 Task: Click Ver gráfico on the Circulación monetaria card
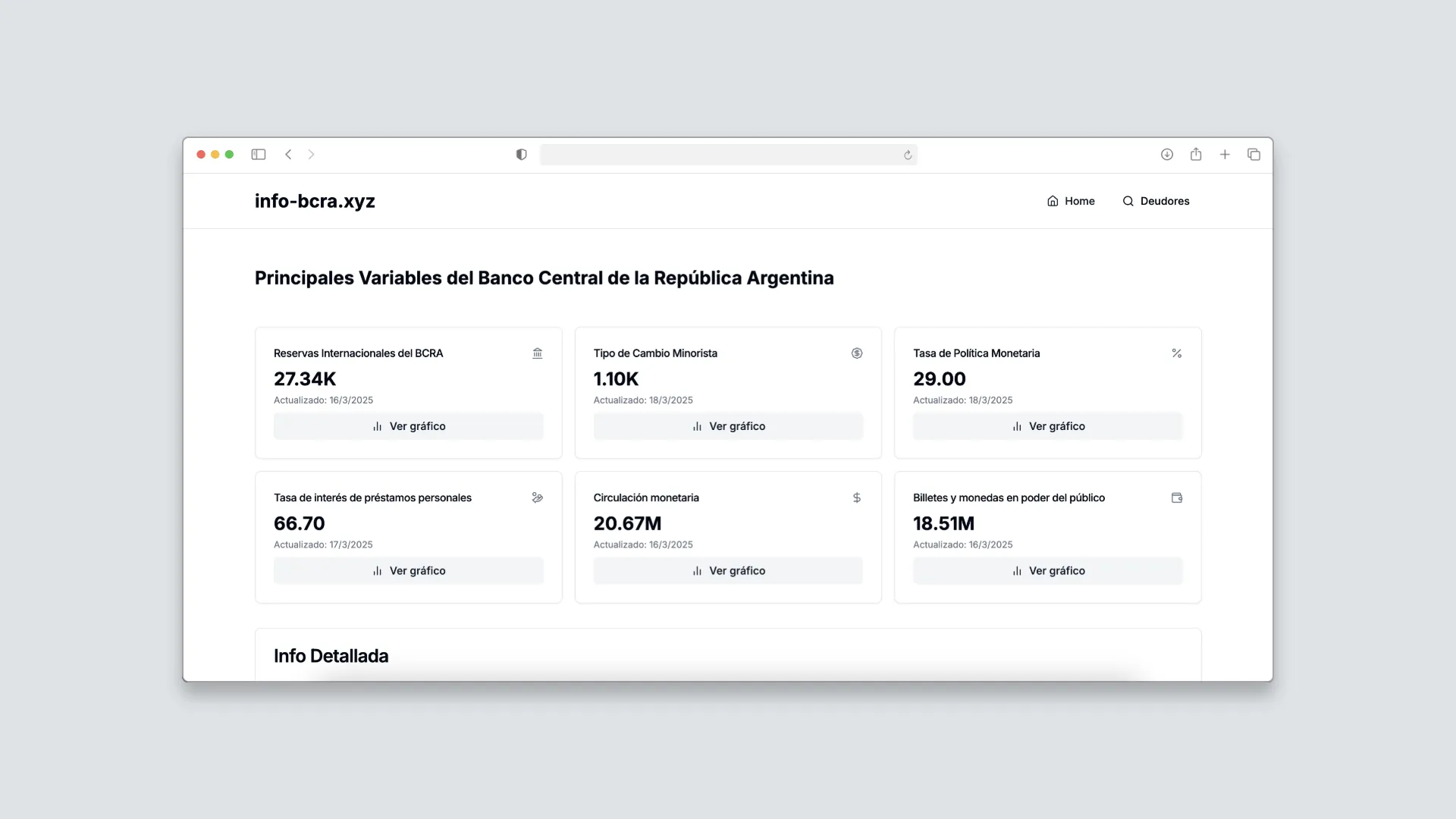coord(727,570)
